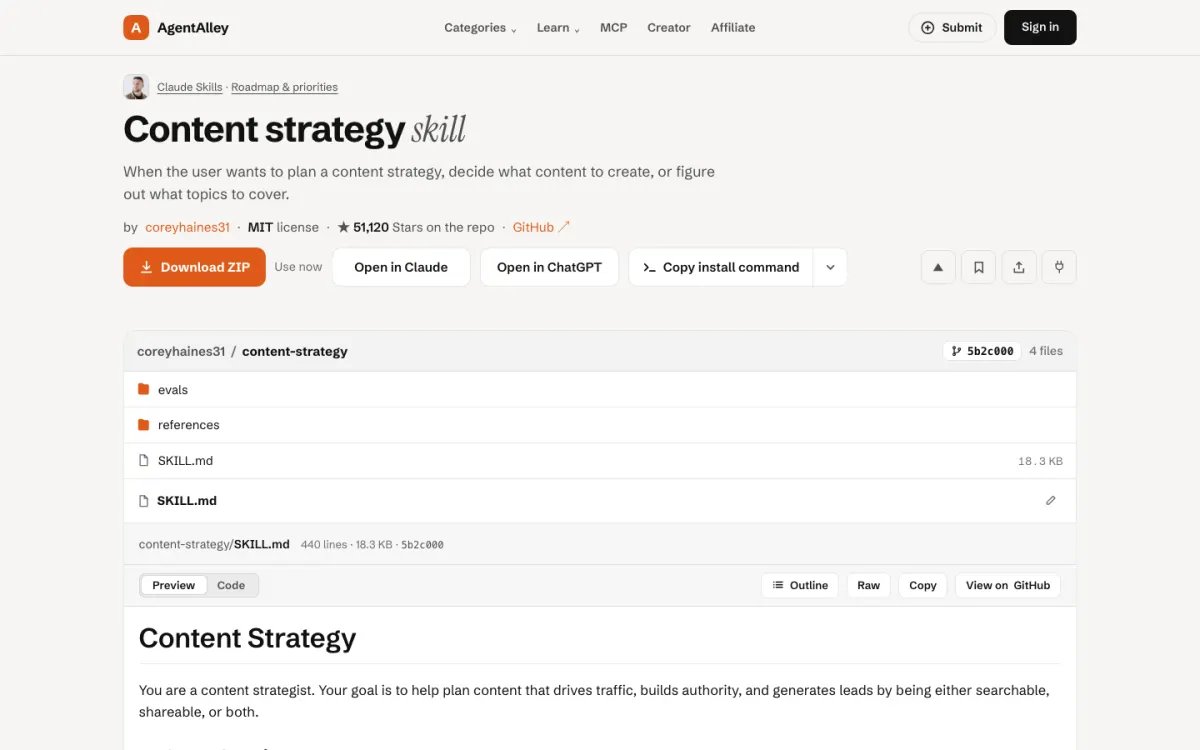Open the SKILL.md file row showing 18.3 KB
Screen dimensions: 1200x750
(600, 460)
